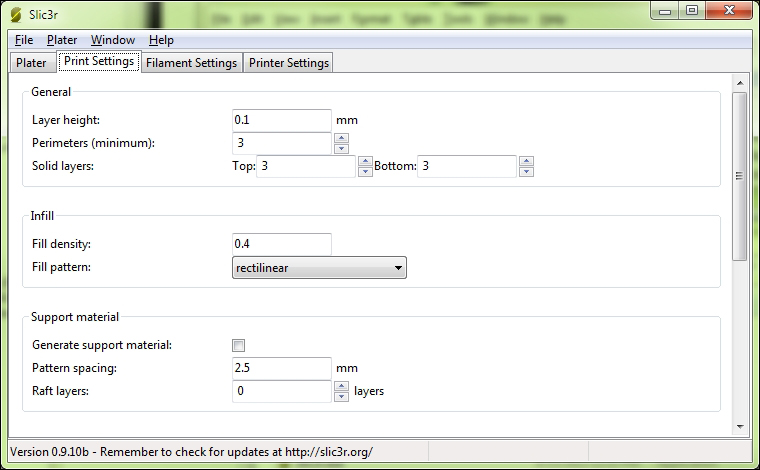
Task: Click the version text in status bar
Action: [x=191, y=452]
